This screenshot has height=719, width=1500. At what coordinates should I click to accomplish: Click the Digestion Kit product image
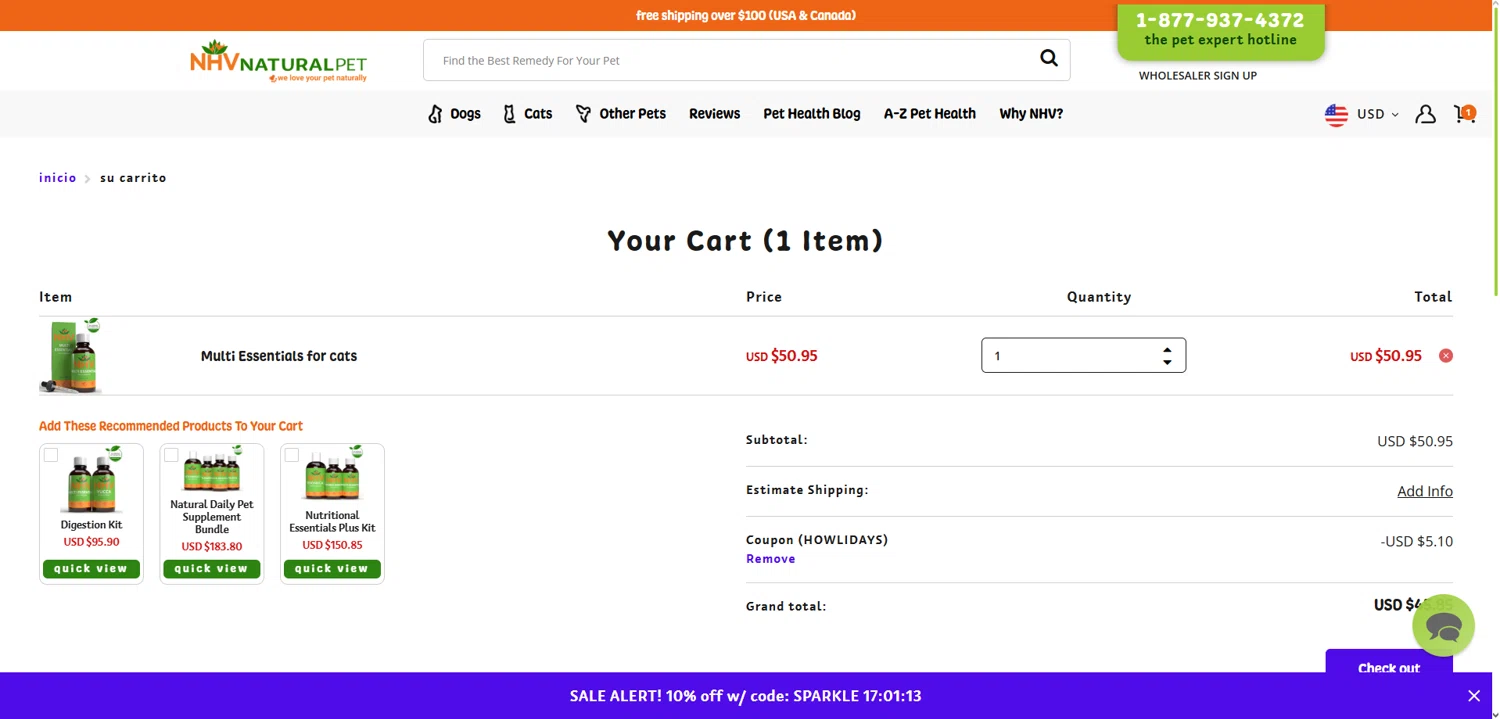tap(91, 482)
